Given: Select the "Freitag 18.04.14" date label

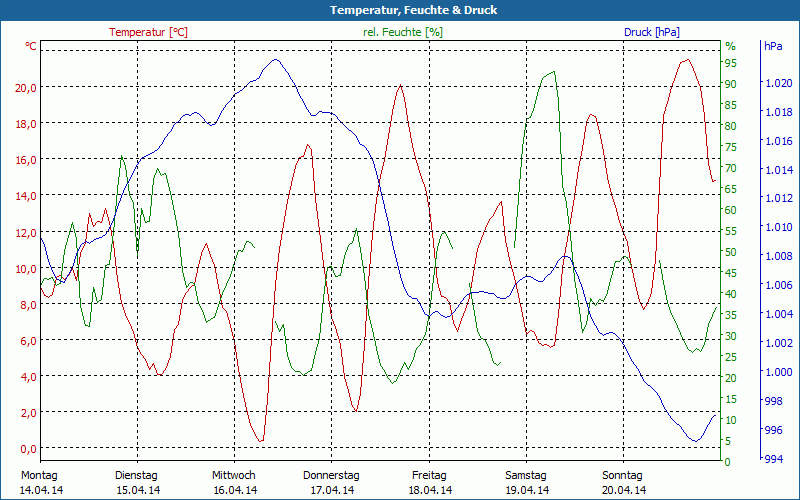Looking at the screenshot, I should point(429,482).
